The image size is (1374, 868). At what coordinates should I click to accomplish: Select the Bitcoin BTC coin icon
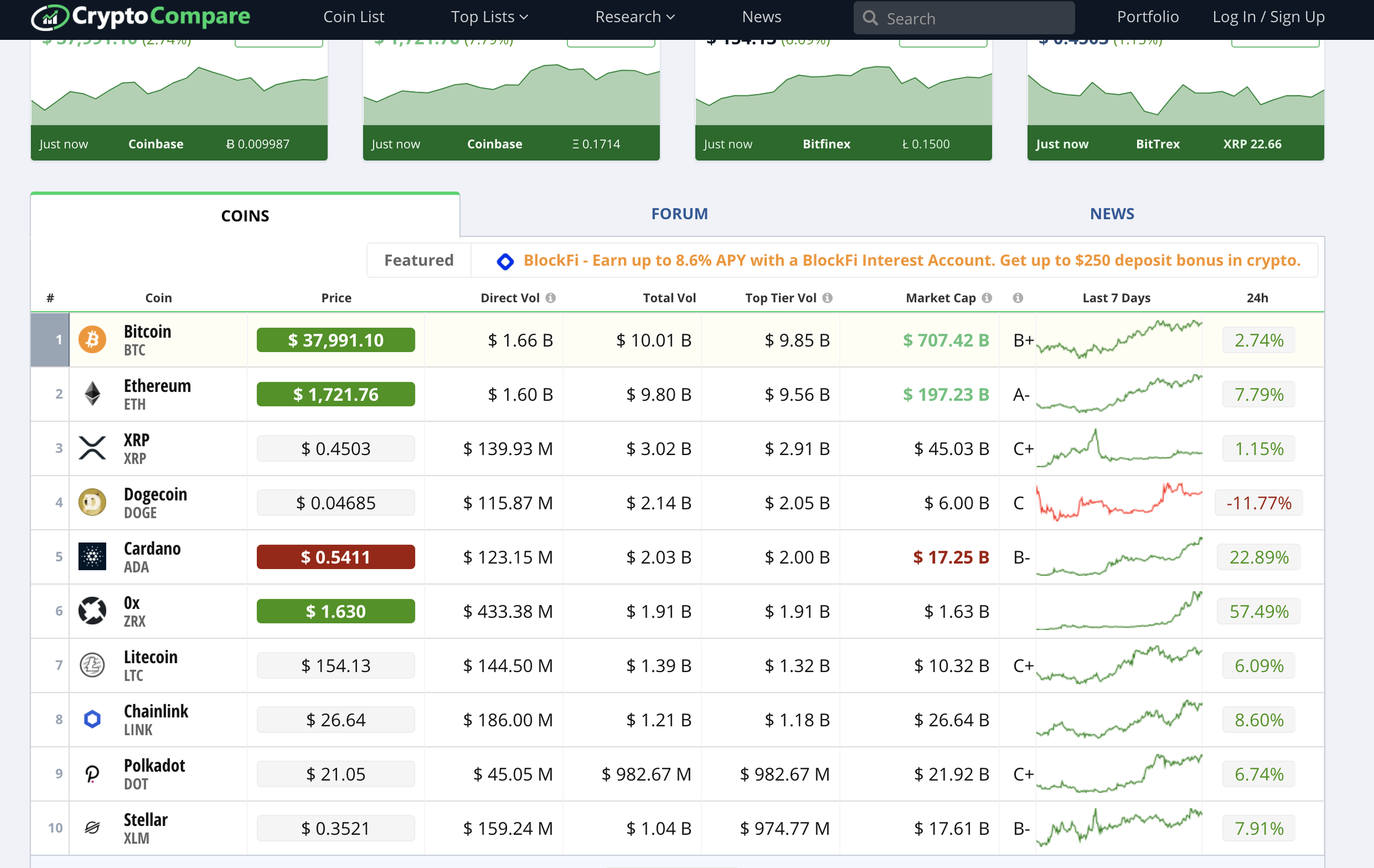tap(92, 339)
